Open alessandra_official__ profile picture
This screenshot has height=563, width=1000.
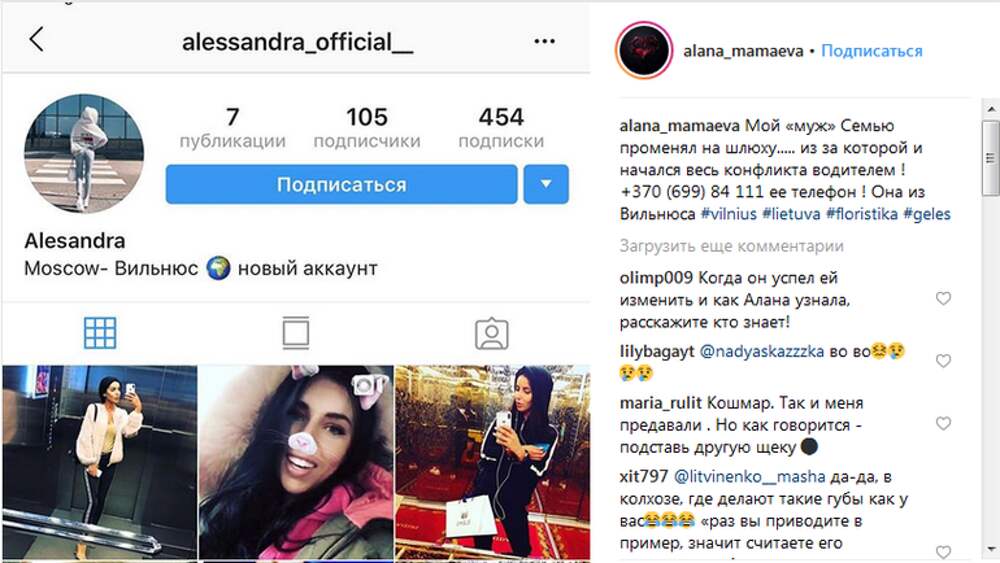(84, 154)
